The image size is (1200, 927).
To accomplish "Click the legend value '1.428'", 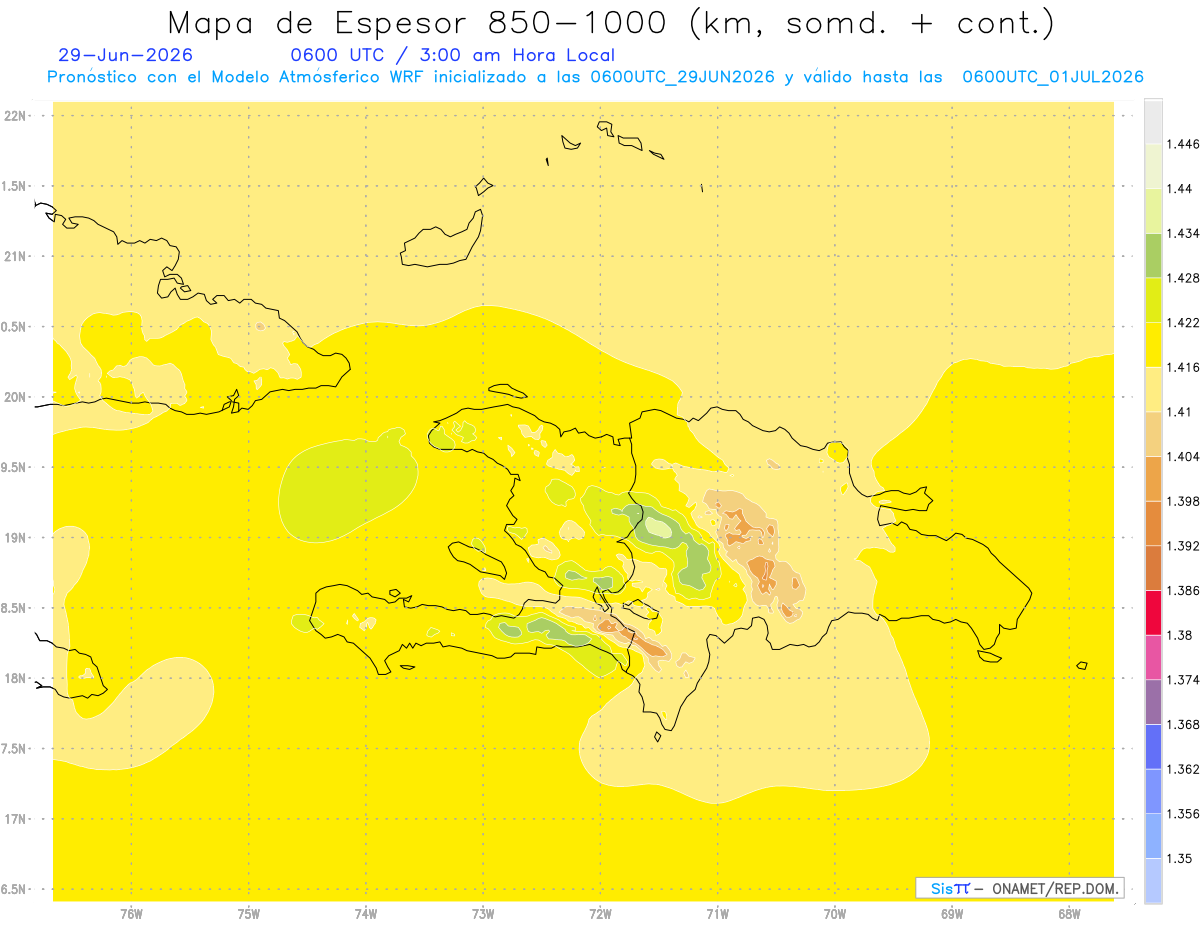I will (x=1182, y=278).
